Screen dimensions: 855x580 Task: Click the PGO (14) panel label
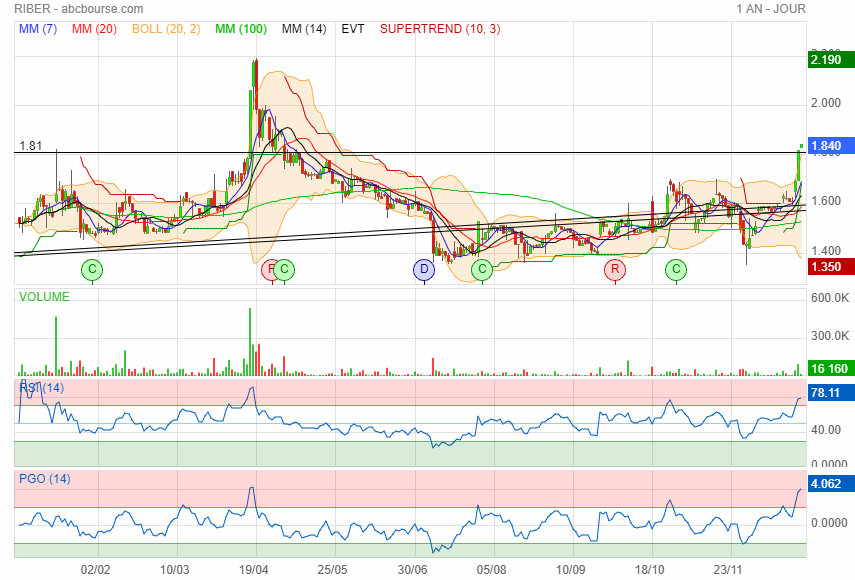coord(45,479)
